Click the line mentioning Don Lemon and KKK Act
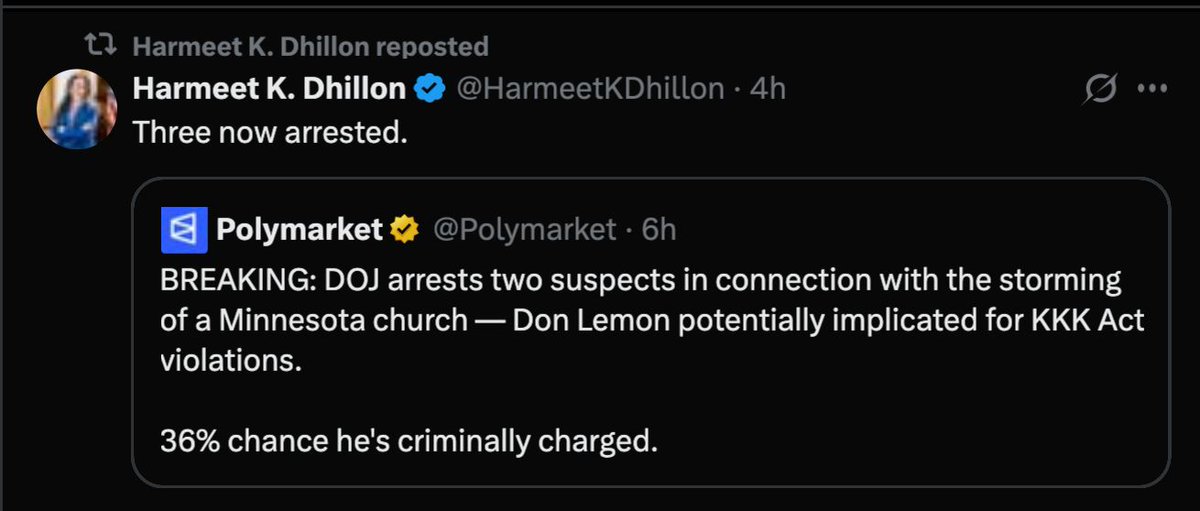 pyautogui.click(x=652, y=321)
